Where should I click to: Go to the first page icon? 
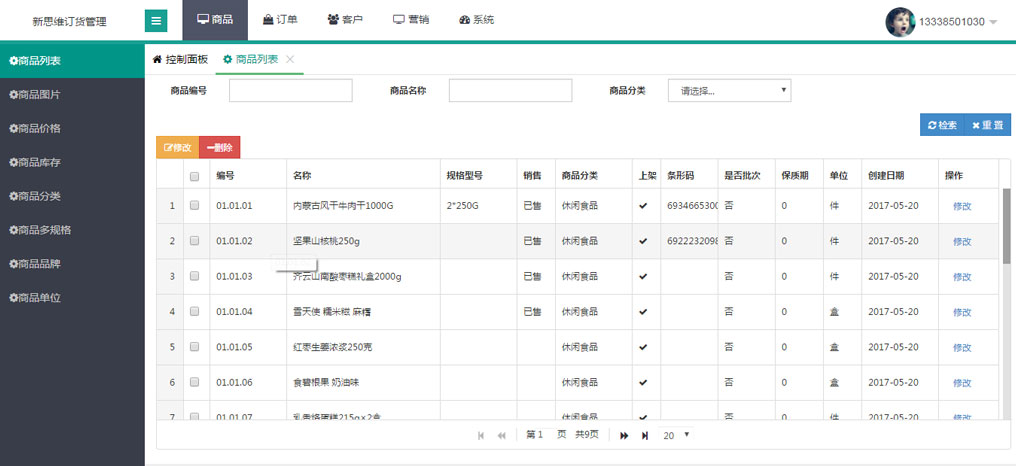[x=481, y=436]
